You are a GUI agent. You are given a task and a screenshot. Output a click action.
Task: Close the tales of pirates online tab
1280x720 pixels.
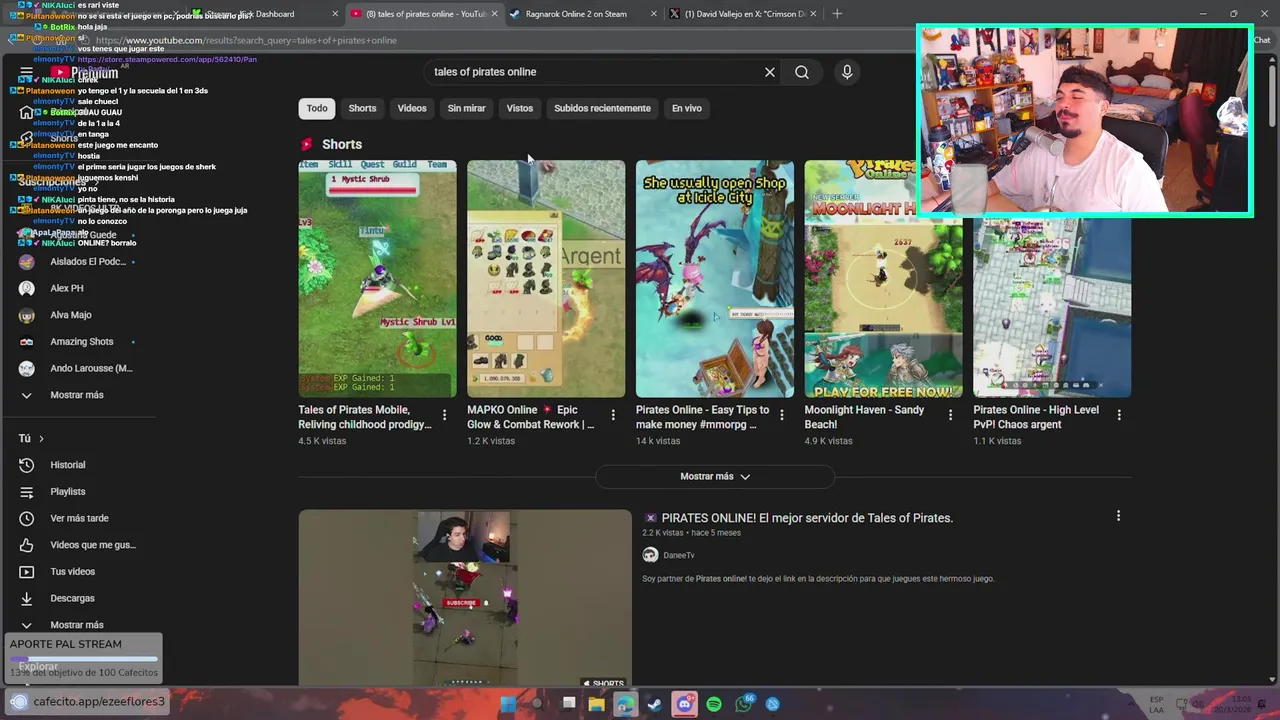click(x=494, y=14)
